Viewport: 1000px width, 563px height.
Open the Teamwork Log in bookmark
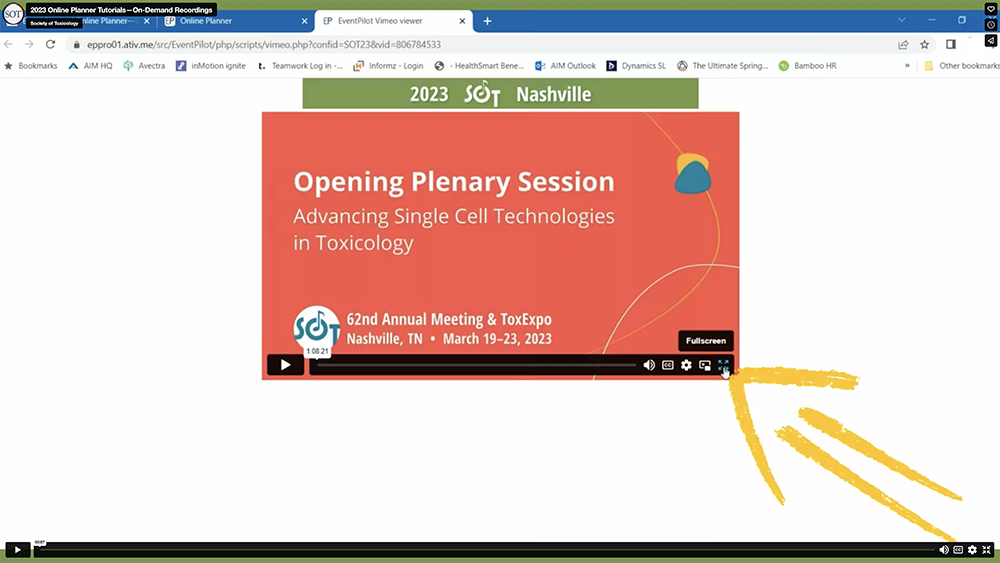[x=300, y=66]
